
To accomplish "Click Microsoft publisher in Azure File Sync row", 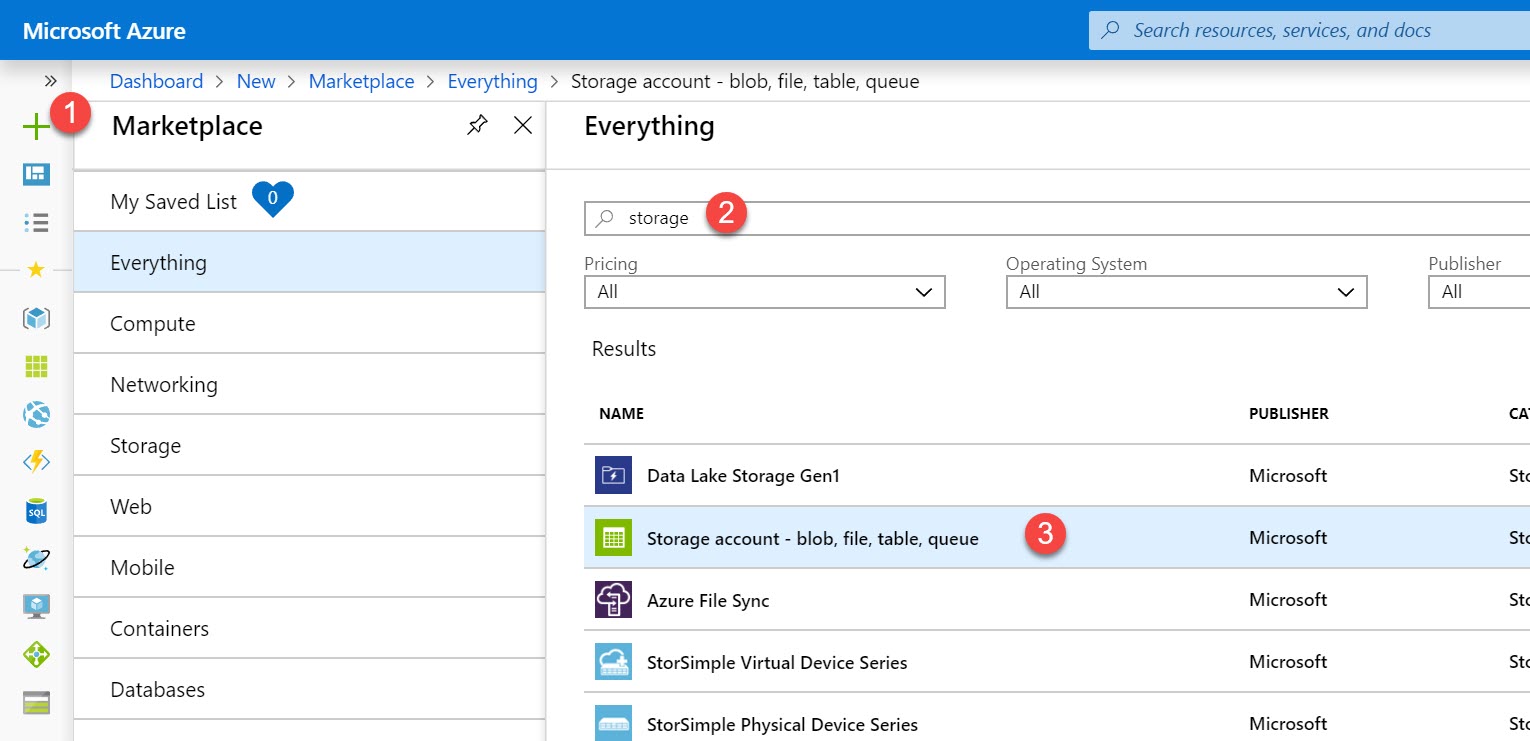I will (x=1288, y=599).
